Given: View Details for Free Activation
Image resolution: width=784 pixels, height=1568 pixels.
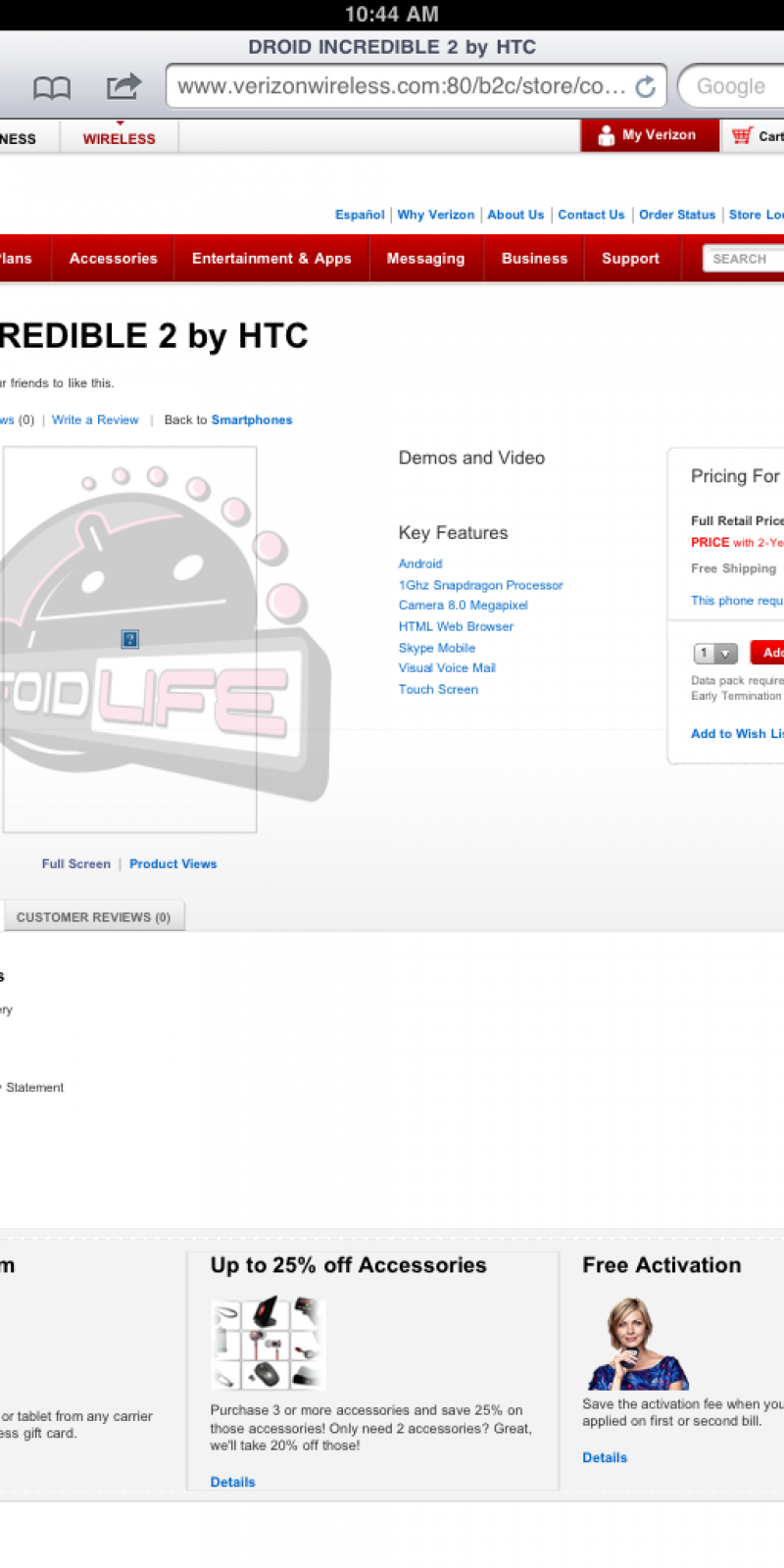Looking at the screenshot, I should 604,1457.
